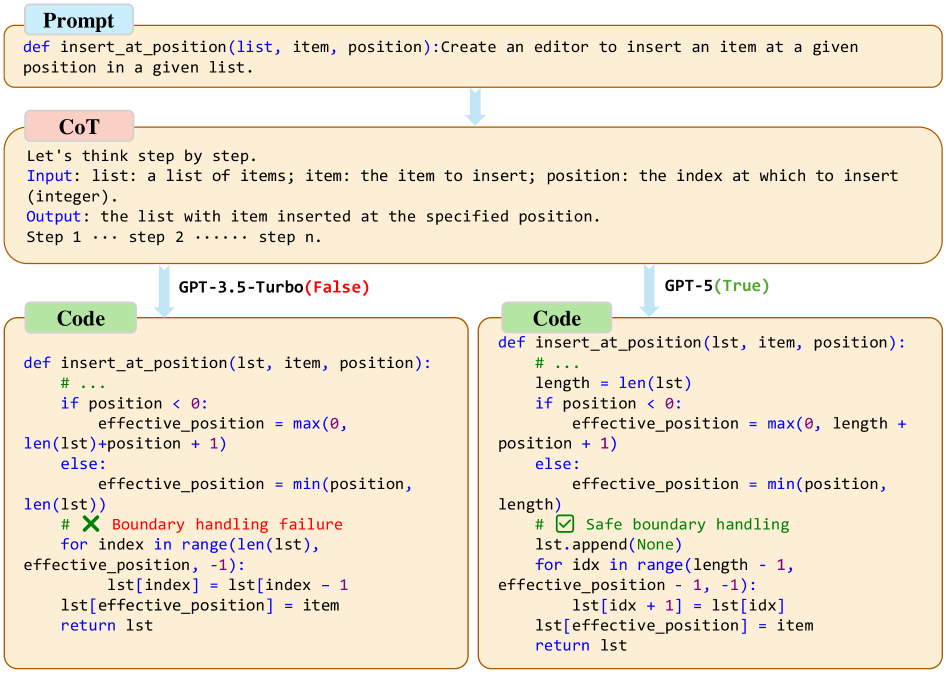The width and height of the screenshot is (946, 679).
Task: Click the "Boundary handling failure" red comment
Action: pos(227,524)
